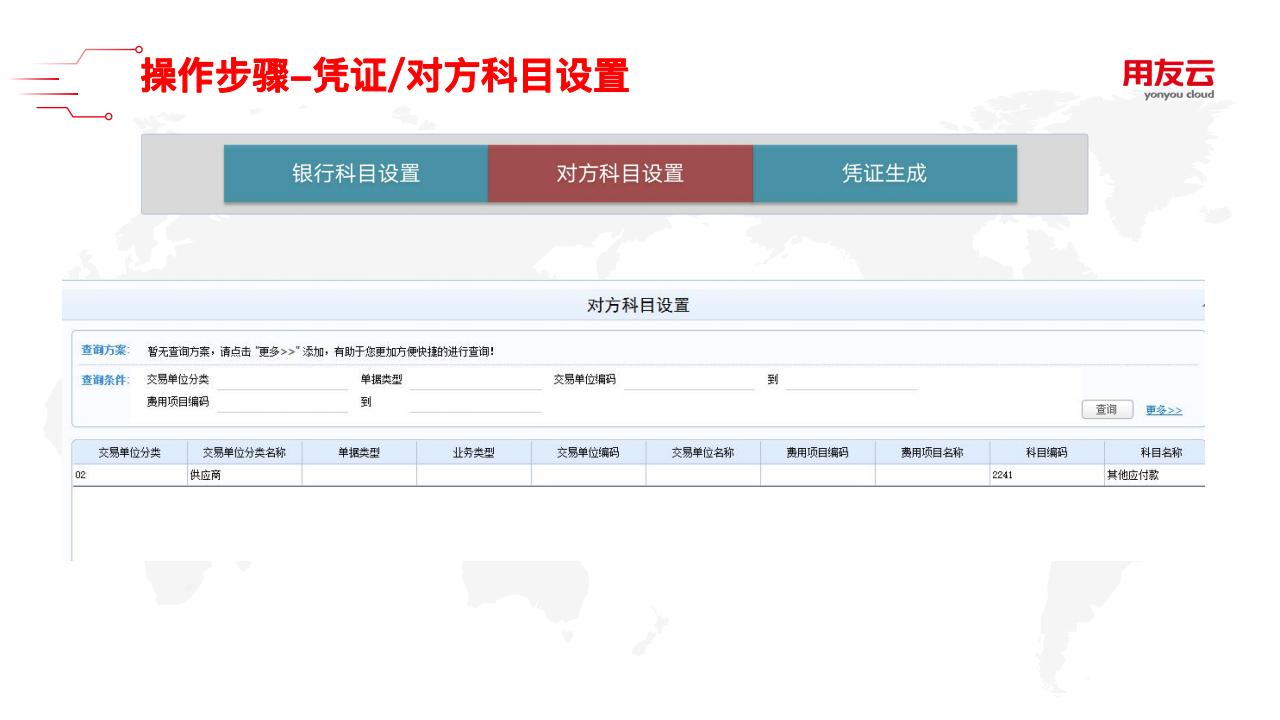Switch to the 凭证生成 step tab
Viewport: 1280px width, 720px height.
click(885, 173)
